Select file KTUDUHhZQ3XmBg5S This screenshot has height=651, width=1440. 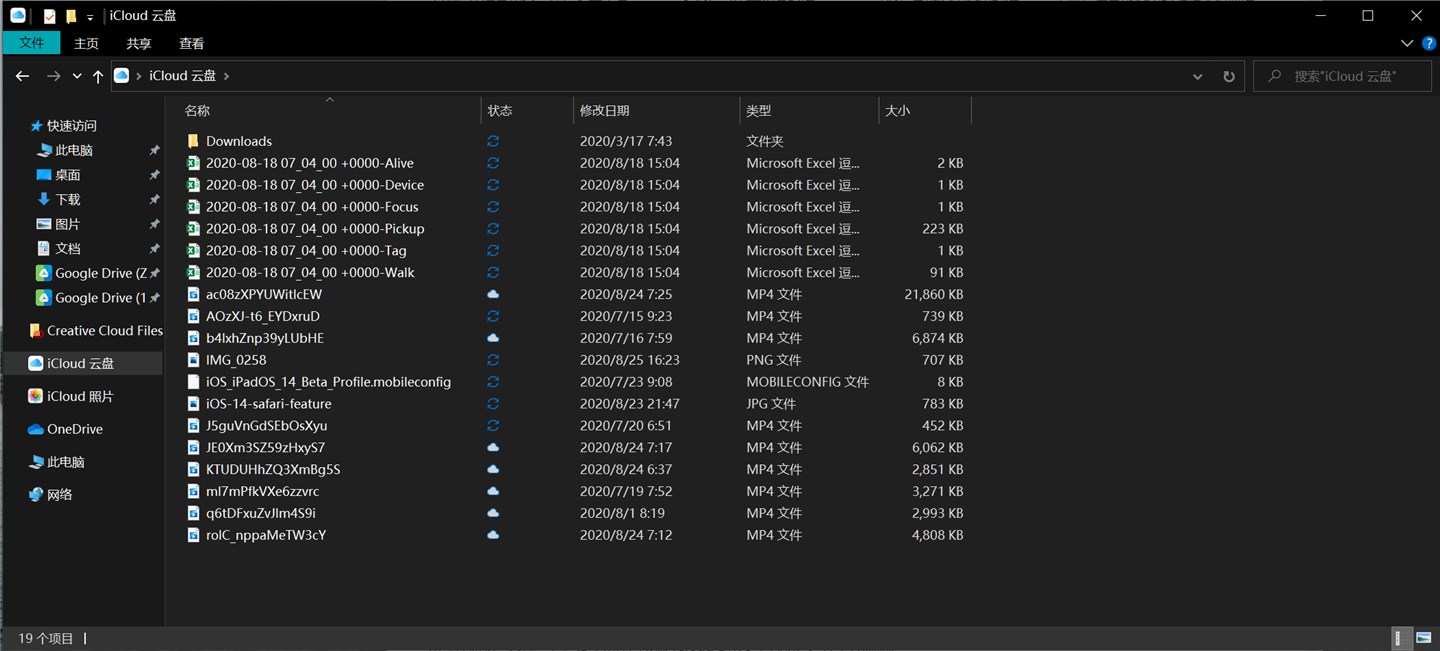pos(273,470)
